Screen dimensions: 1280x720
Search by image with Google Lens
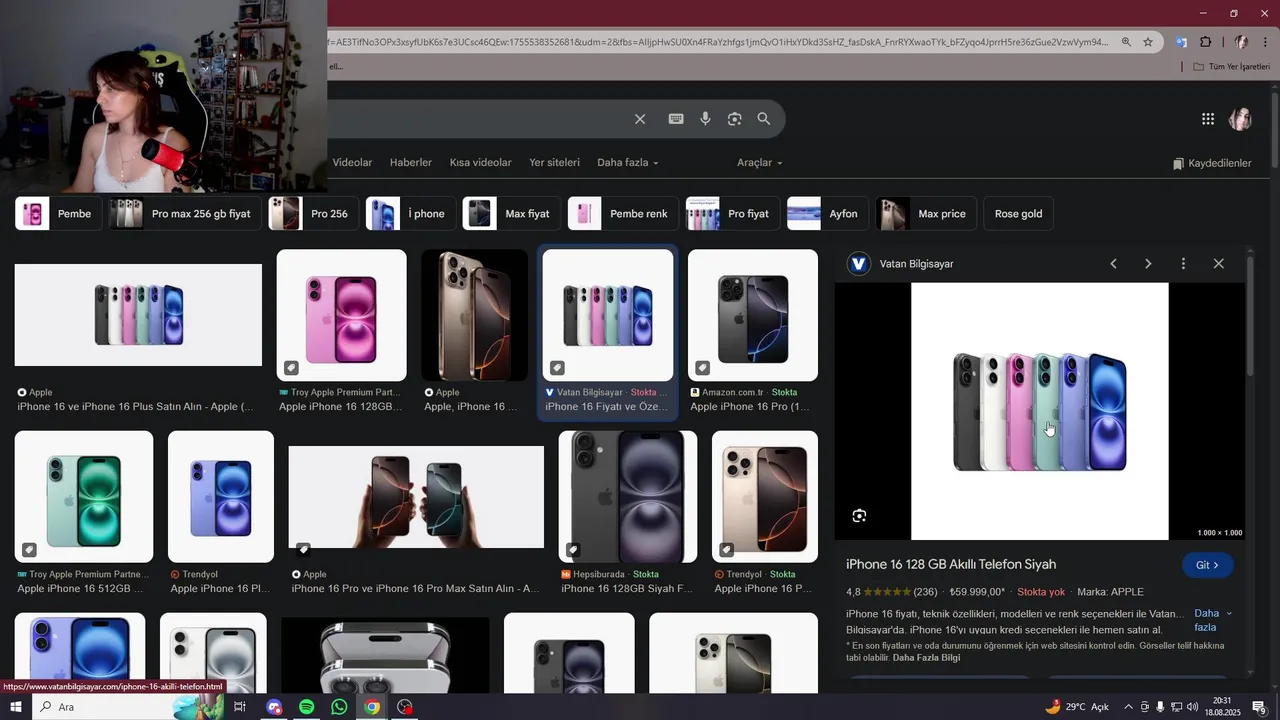coord(735,119)
